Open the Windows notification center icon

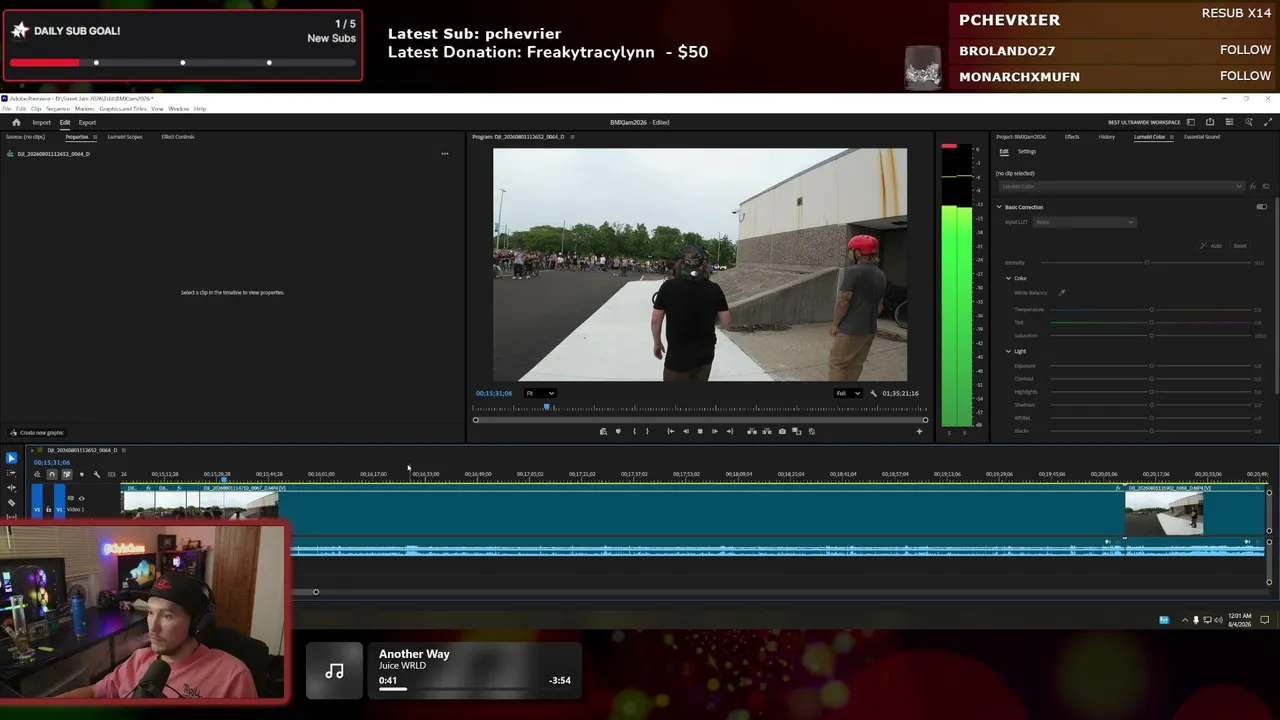tap(1264, 620)
